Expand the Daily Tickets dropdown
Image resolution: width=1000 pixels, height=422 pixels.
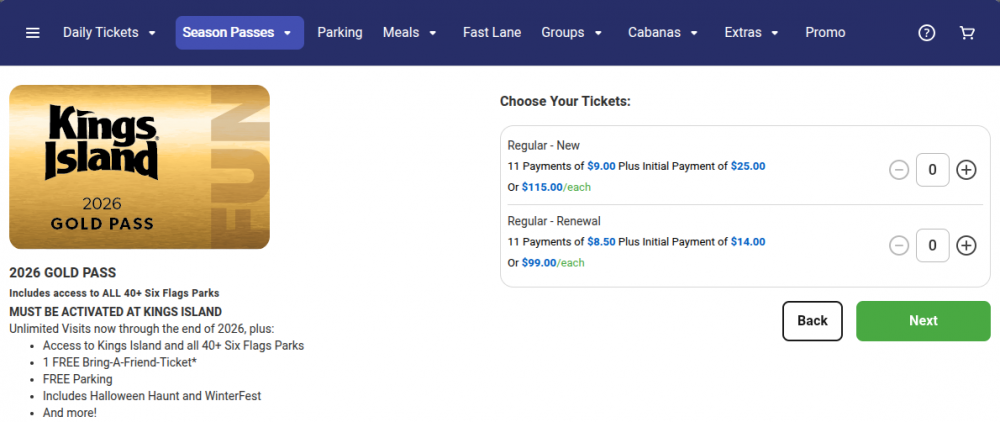pos(110,33)
